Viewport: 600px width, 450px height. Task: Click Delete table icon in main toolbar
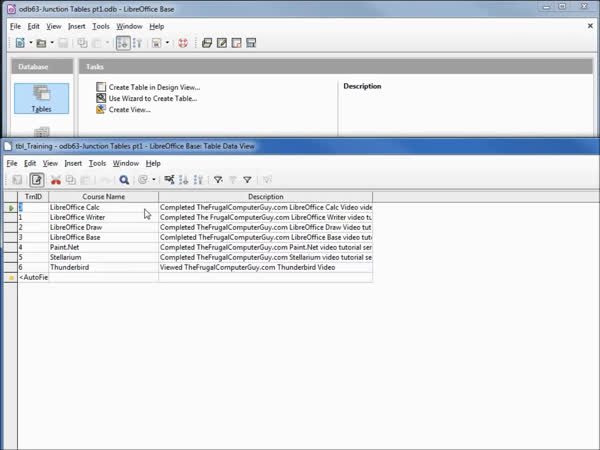236,43
